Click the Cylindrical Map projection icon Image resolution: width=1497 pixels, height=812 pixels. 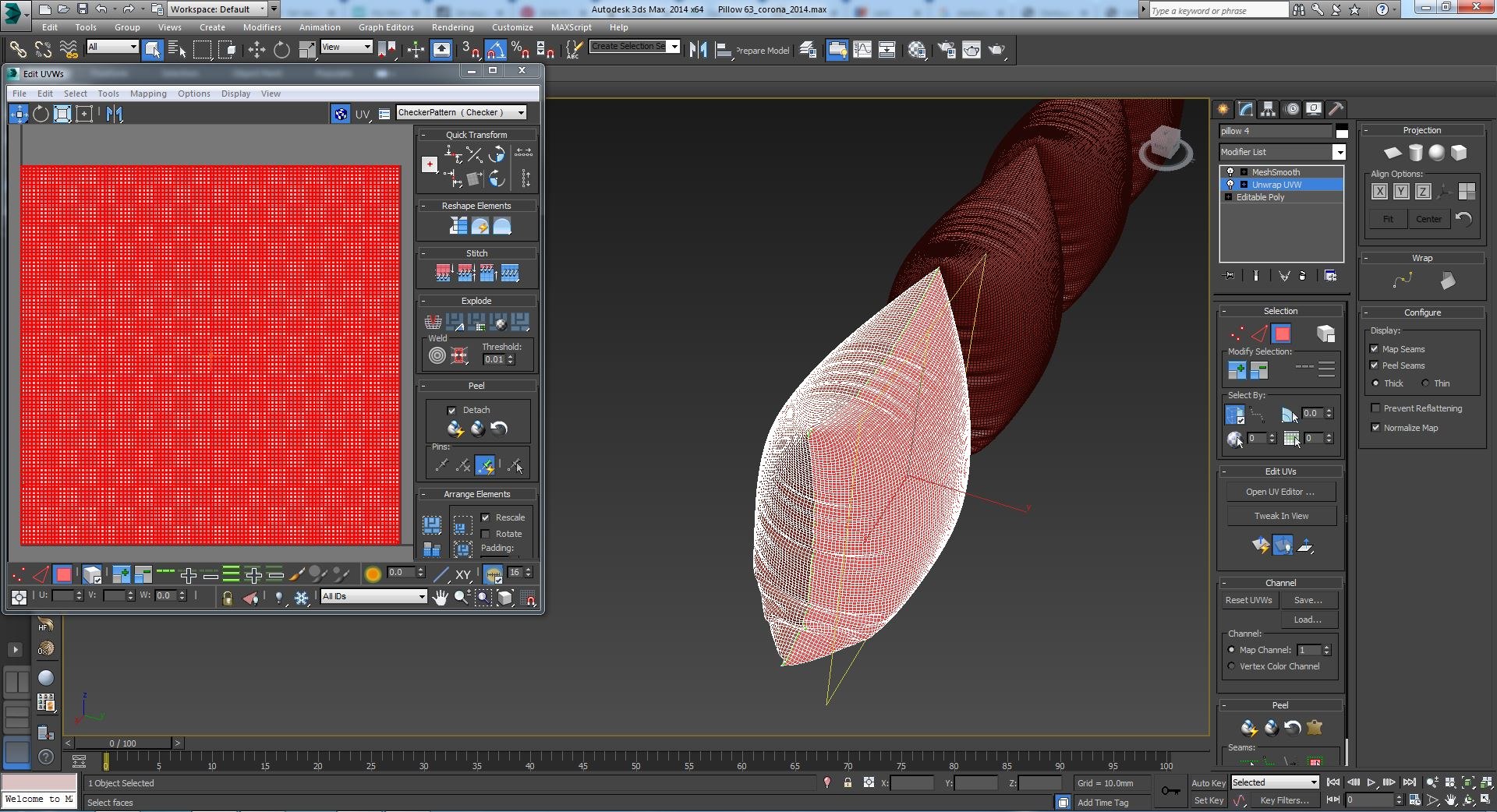coord(1415,153)
